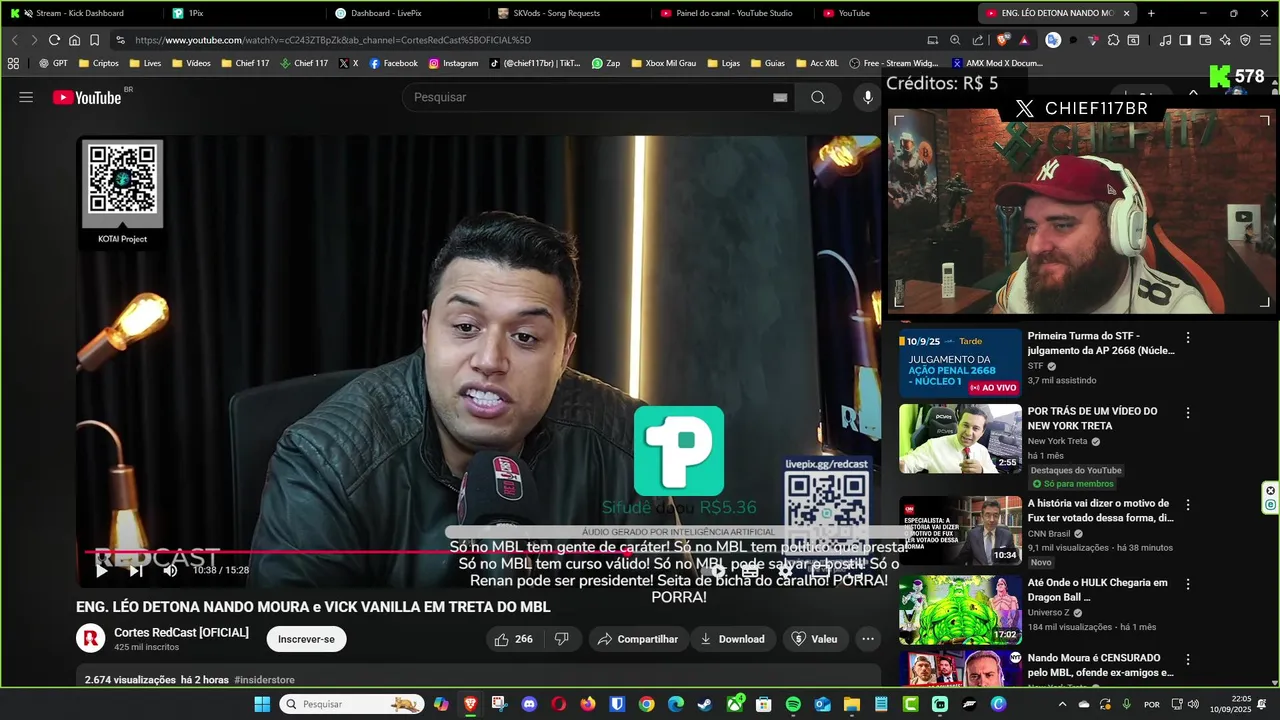The height and width of the screenshot is (720, 1280).
Task: Click the Download button below the video
Action: (732, 639)
